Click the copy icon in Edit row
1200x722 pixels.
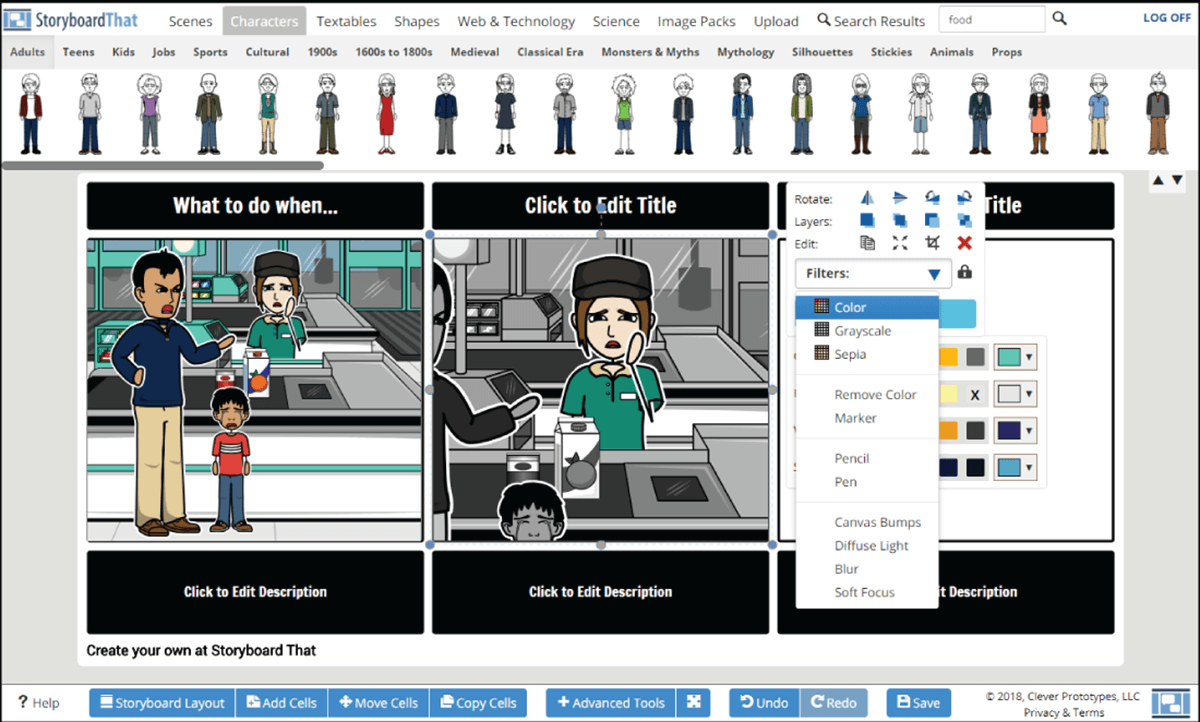(867, 243)
